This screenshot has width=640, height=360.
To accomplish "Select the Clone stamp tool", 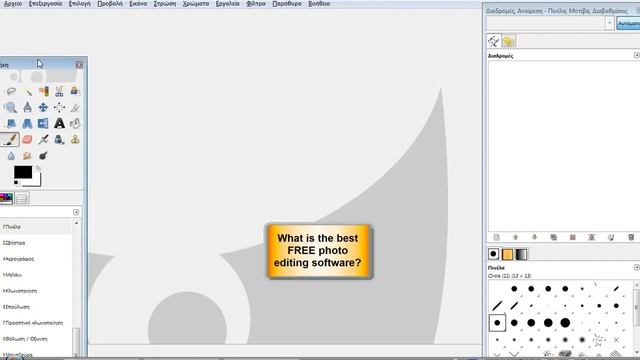I will click(x=75, y=139).
